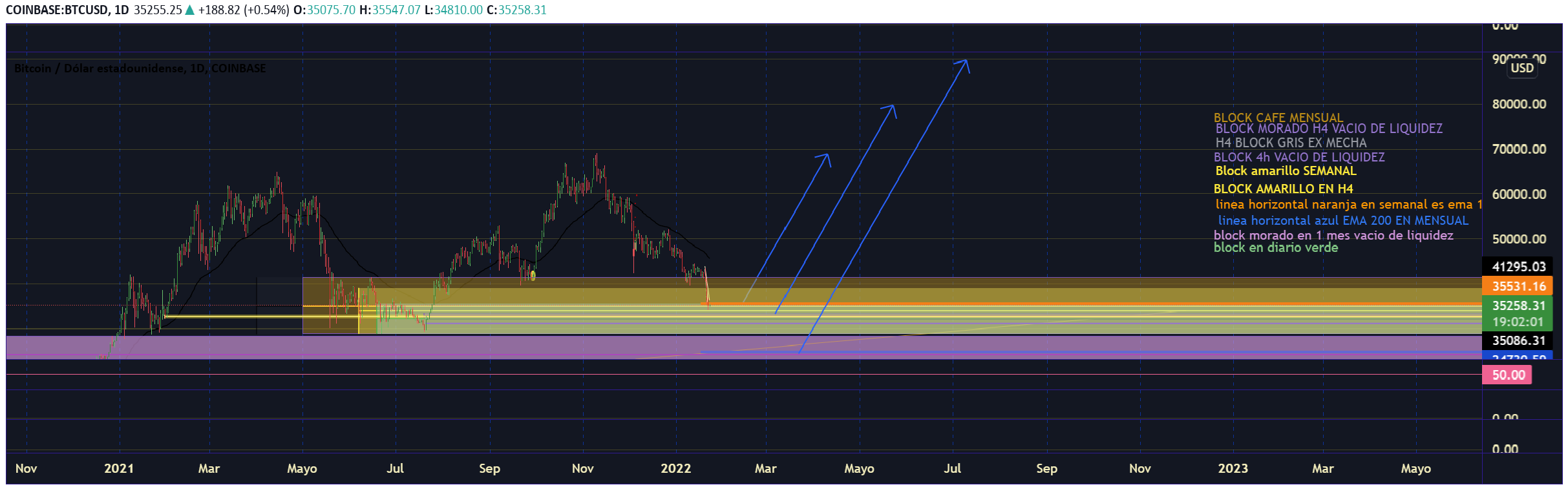Click the COINBASE:BTCUSD, 1D symbol title
Viewport: 1568px width, 487px height.
[67, 10]
